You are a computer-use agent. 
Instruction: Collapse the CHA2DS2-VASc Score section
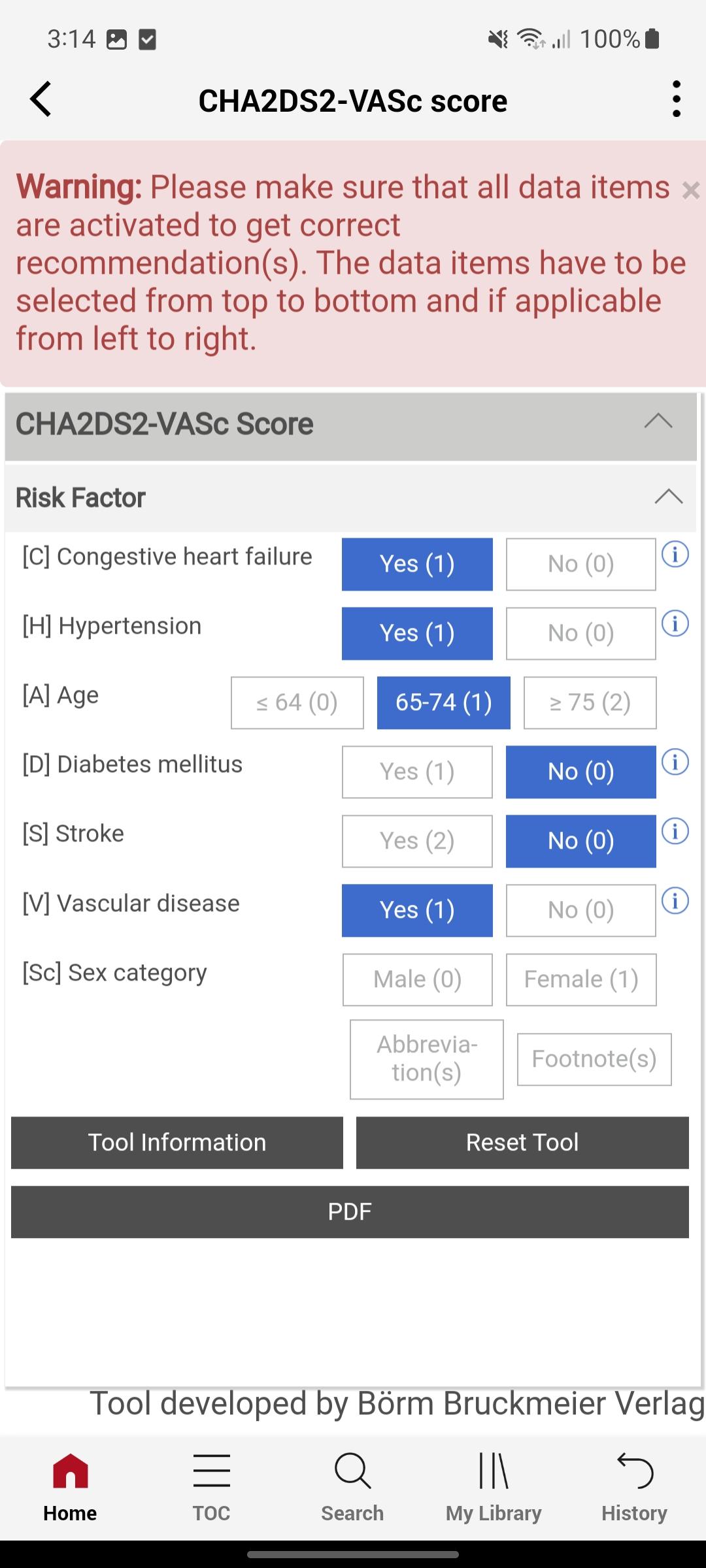tap(658, 422)
